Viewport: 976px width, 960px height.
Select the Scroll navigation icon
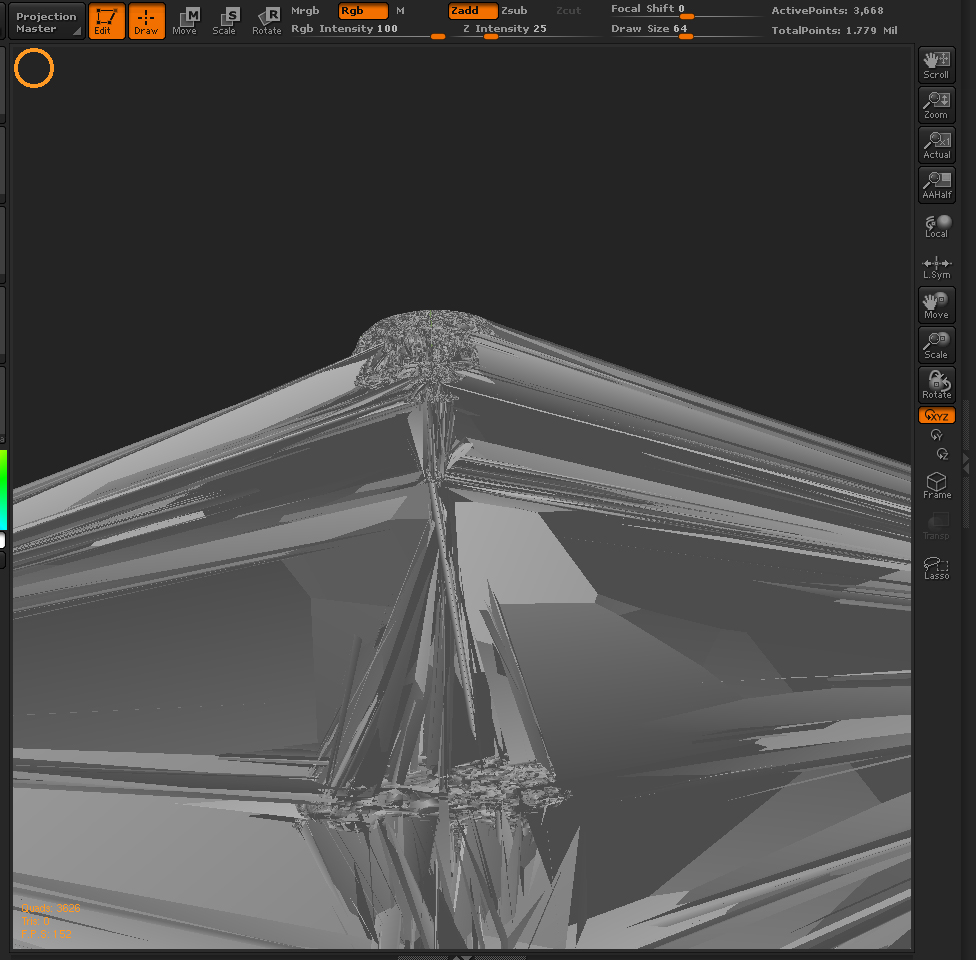tap(936, 64)
